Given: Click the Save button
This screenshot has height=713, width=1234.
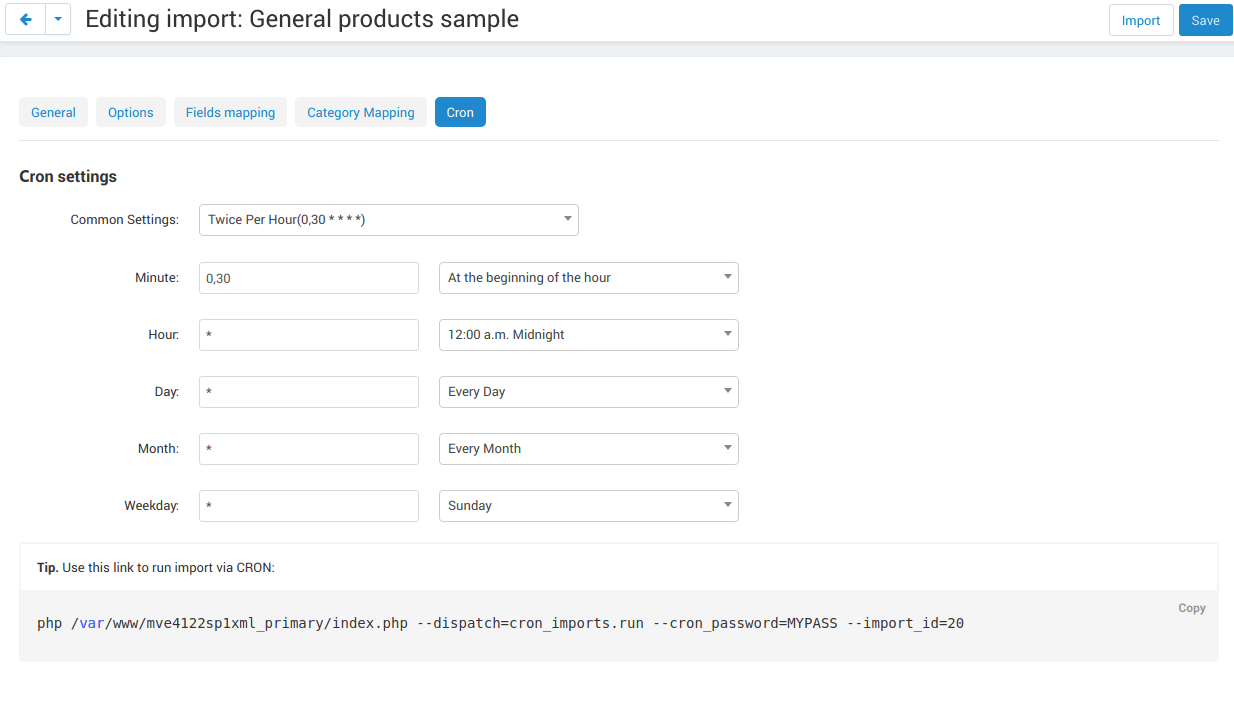Looking at the screenshot, I should (x=1205, y=20).
